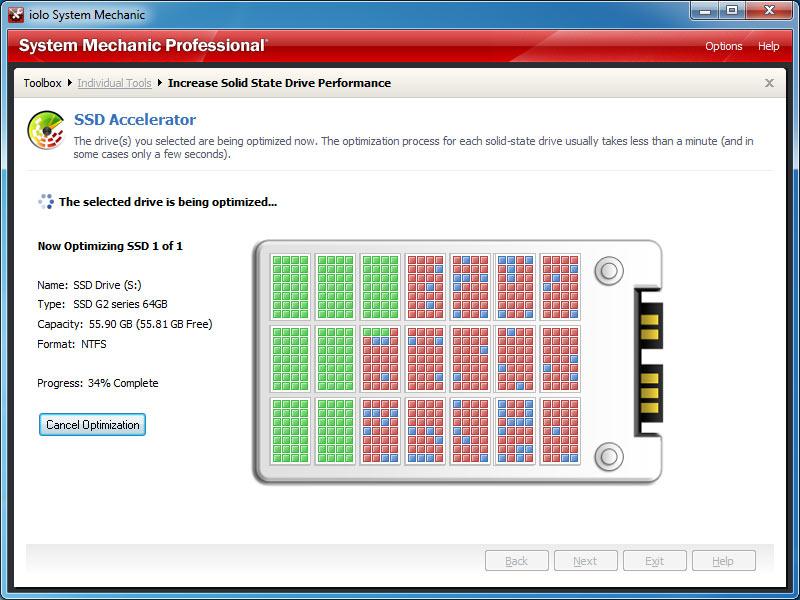Open the Options menu

[723, 46]
